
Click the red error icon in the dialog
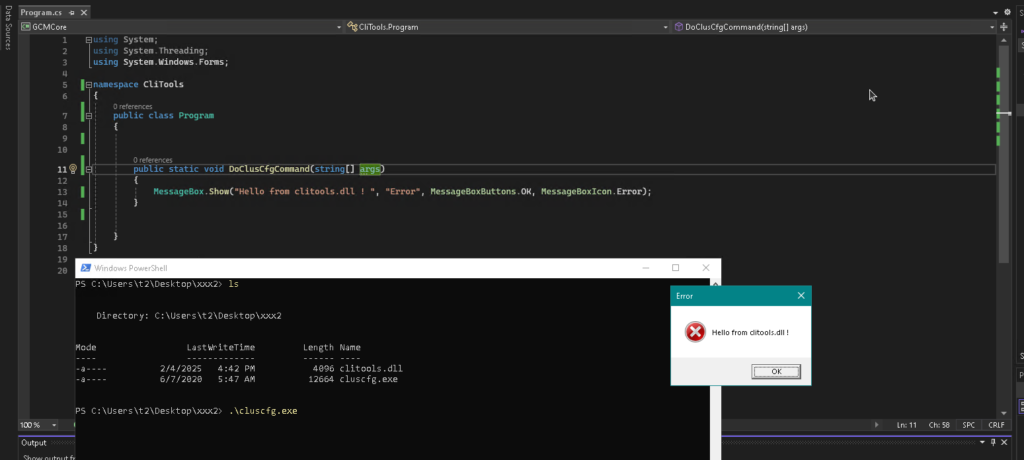[x=695, y=331]
